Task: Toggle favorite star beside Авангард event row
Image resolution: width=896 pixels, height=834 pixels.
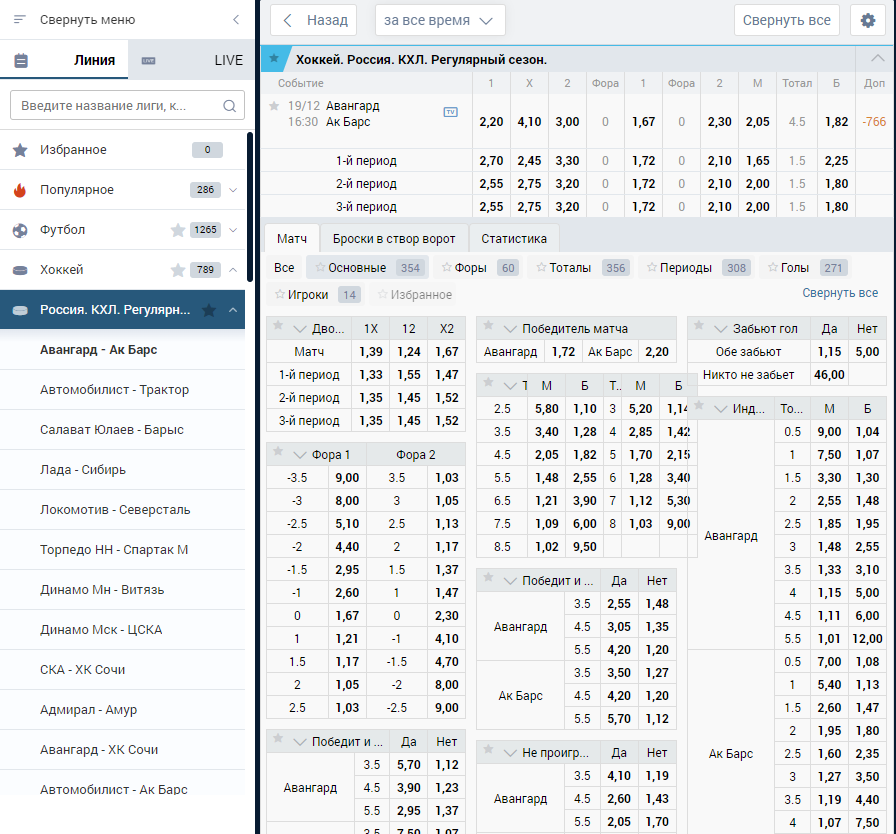Action: click(274, 106)
